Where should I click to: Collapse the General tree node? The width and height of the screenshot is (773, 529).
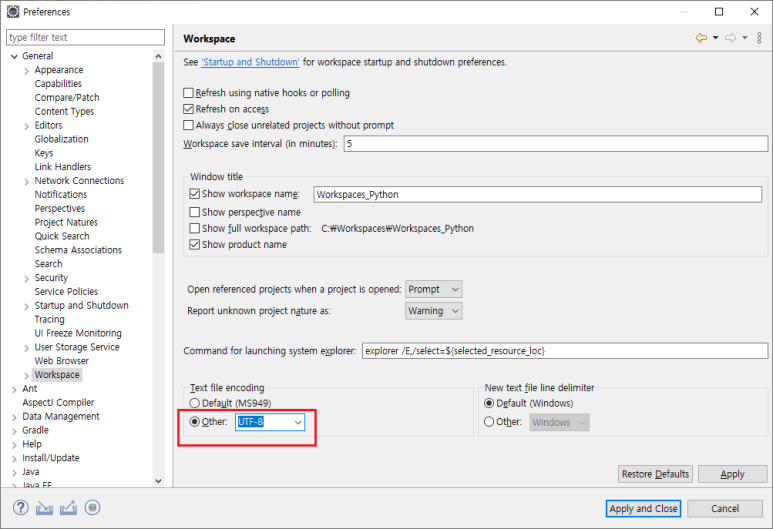[14, 56]
